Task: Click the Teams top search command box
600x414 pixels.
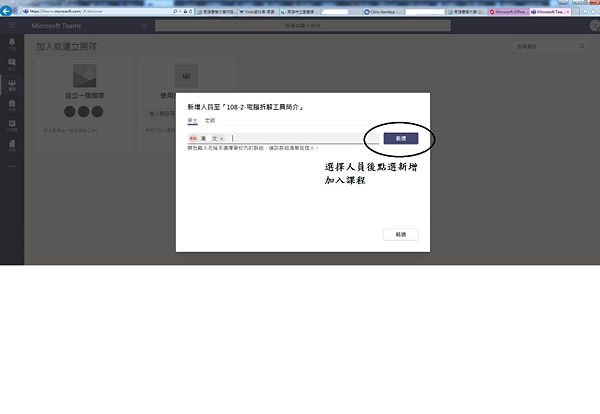Action: point(300,25)
